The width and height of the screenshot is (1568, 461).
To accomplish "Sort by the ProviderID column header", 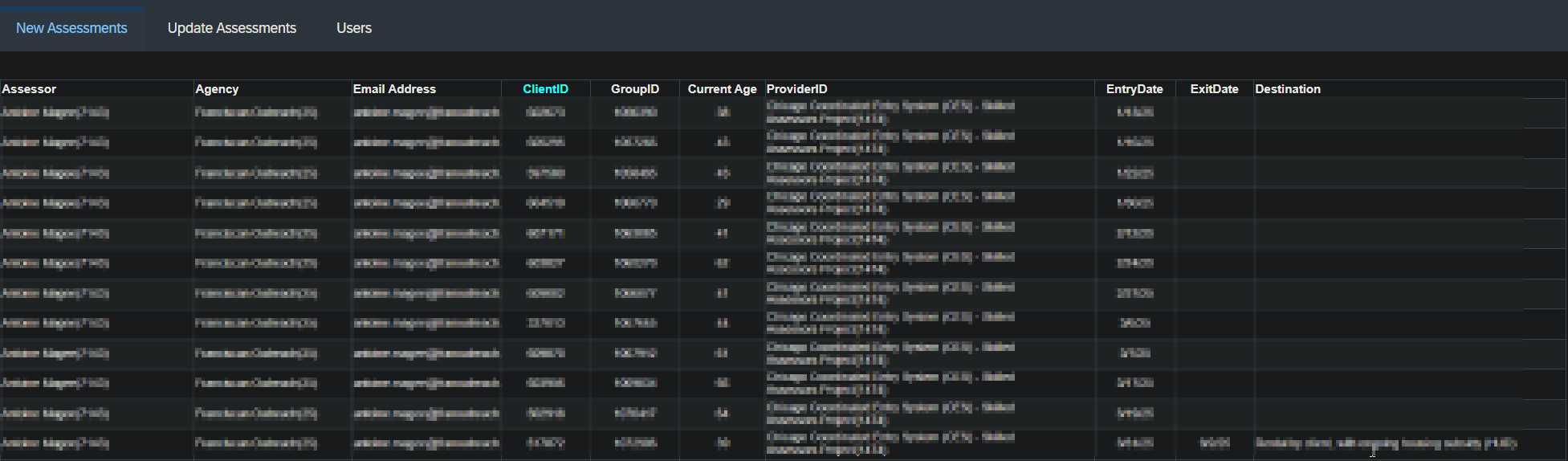I will click(x=796, y=89).
